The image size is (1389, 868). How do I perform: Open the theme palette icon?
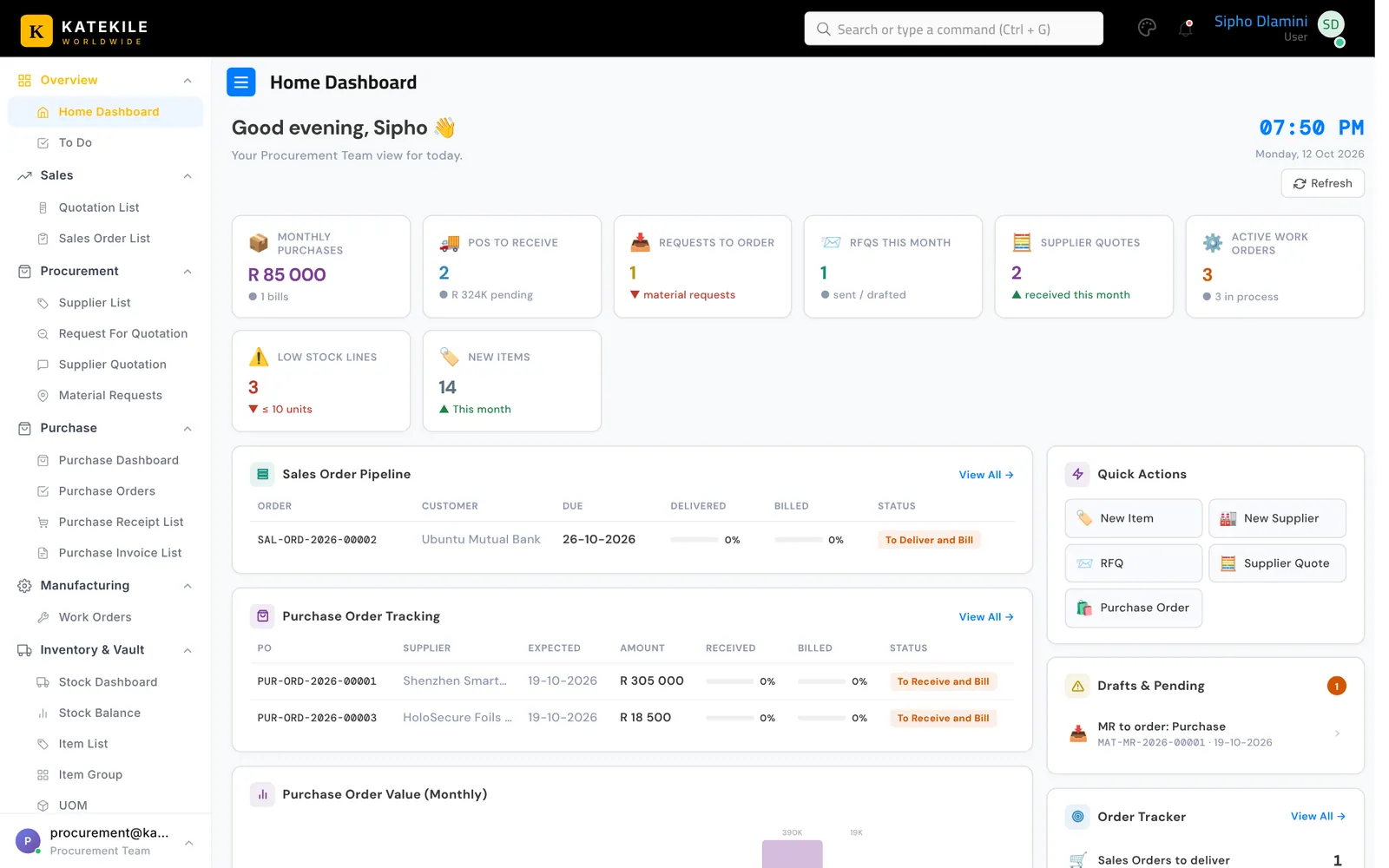pyautogui.click(x=1147, y=28)
